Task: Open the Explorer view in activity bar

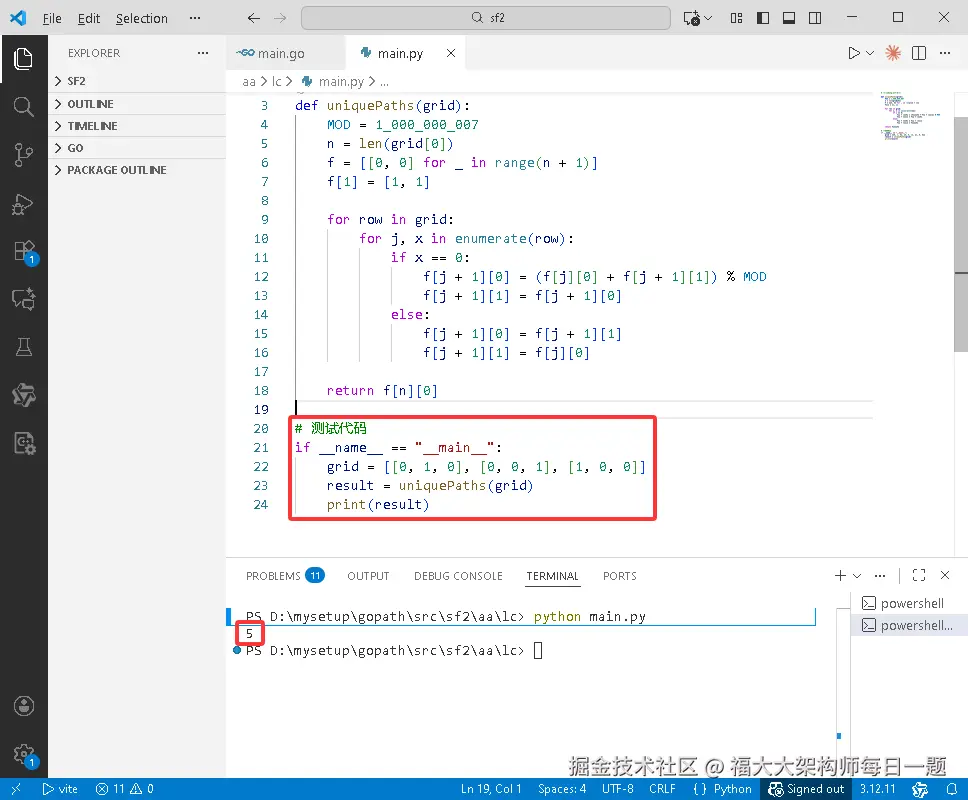Action: coord(23,59)
